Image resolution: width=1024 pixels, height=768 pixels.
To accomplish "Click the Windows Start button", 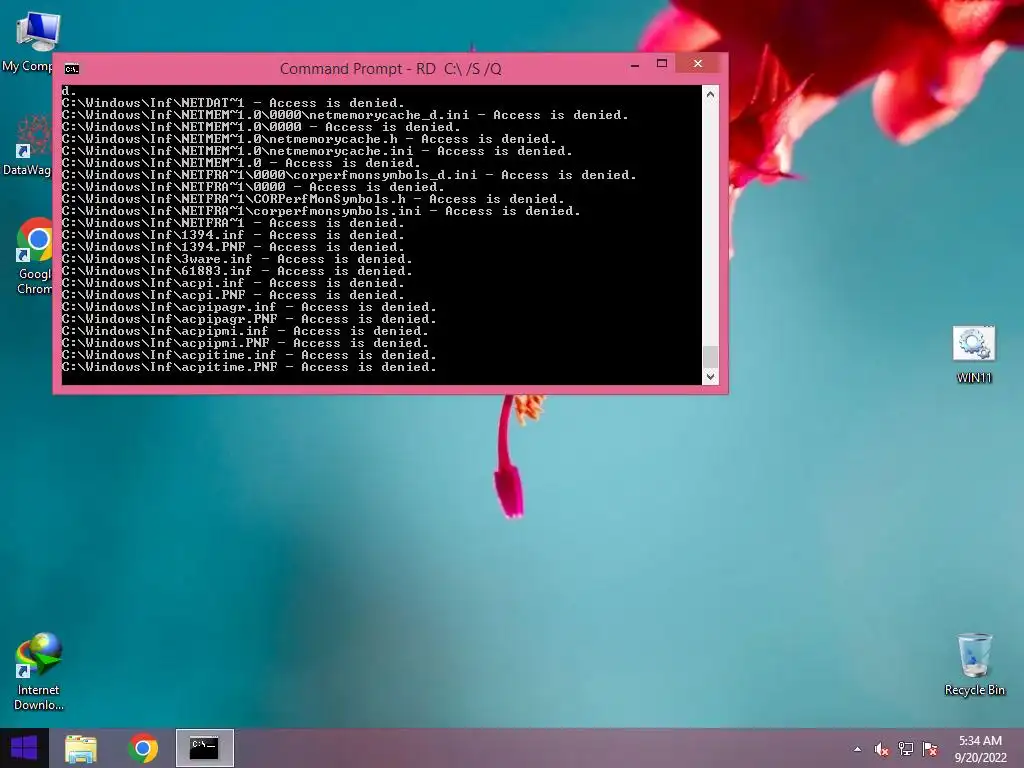I will pyautogui.click(x=24, y=748).
